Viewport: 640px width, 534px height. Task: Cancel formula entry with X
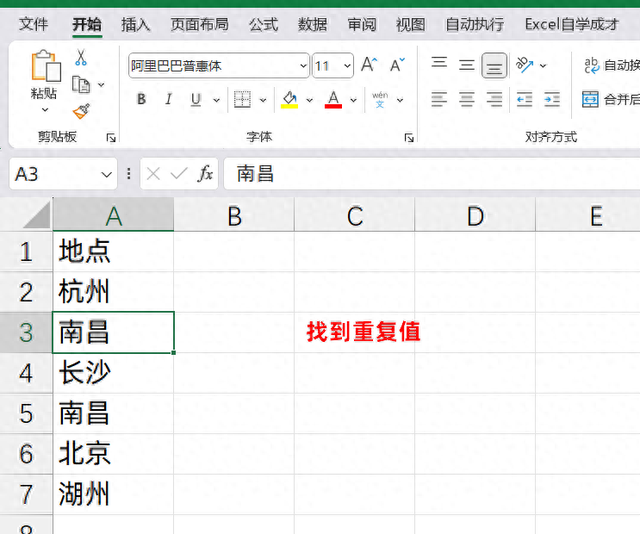tap(153, 174)
